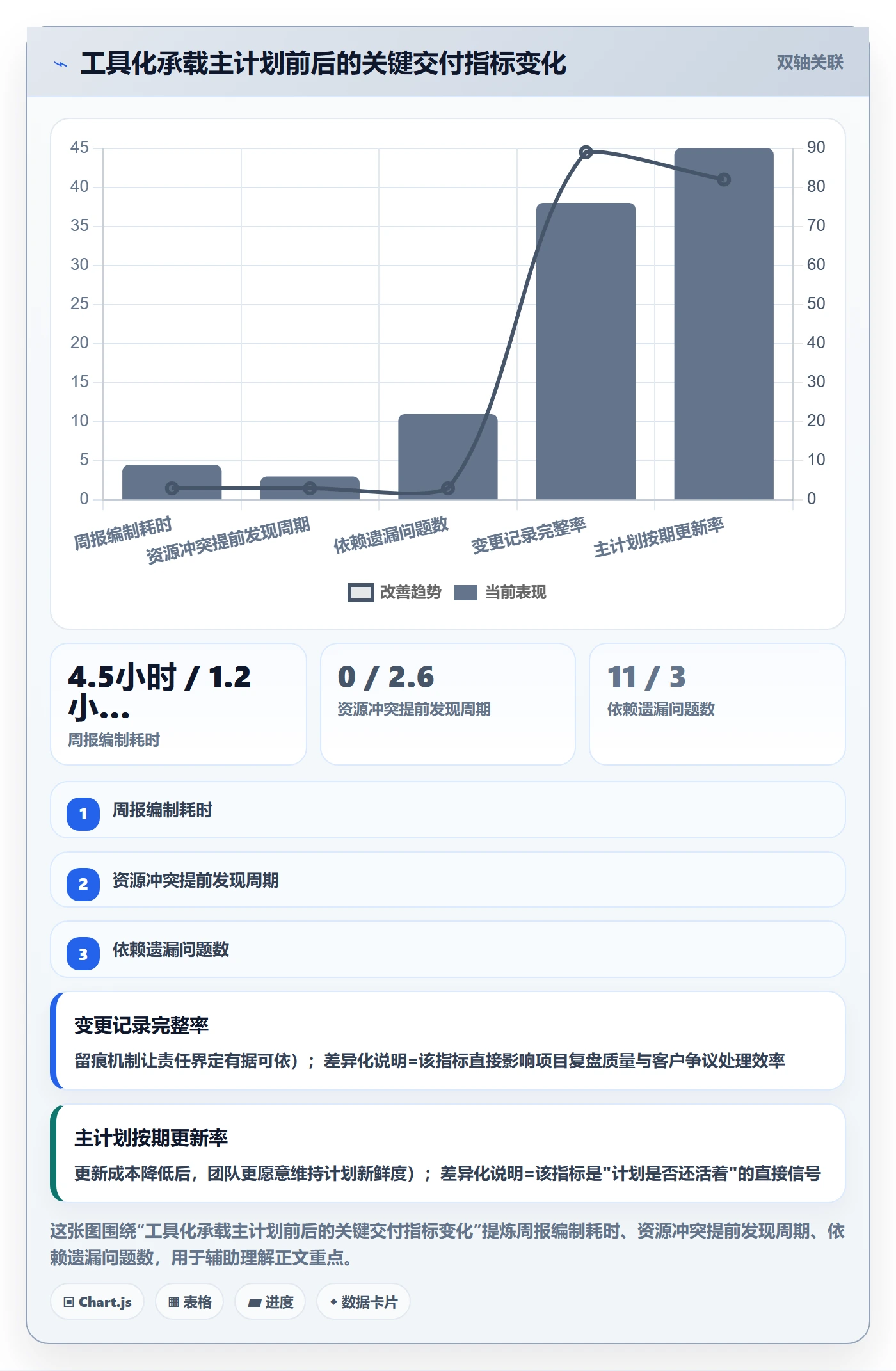Click the left axis value 45
This screenshot has height=1371, width=896.
[79, 148]
